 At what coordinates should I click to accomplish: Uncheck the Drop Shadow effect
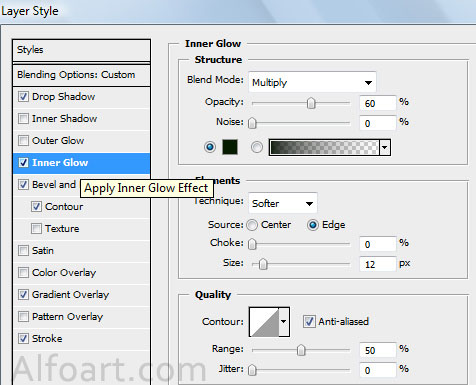pos(23,97)
